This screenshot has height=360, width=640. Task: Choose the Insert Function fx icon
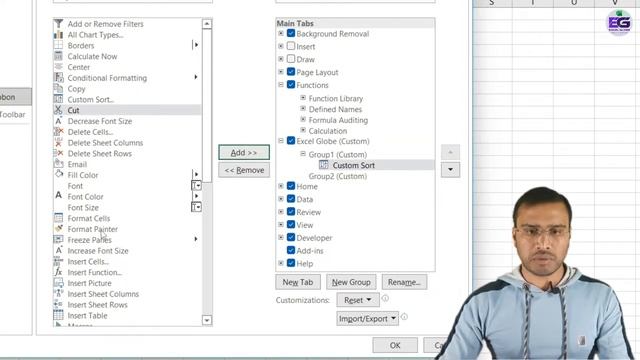58,272
